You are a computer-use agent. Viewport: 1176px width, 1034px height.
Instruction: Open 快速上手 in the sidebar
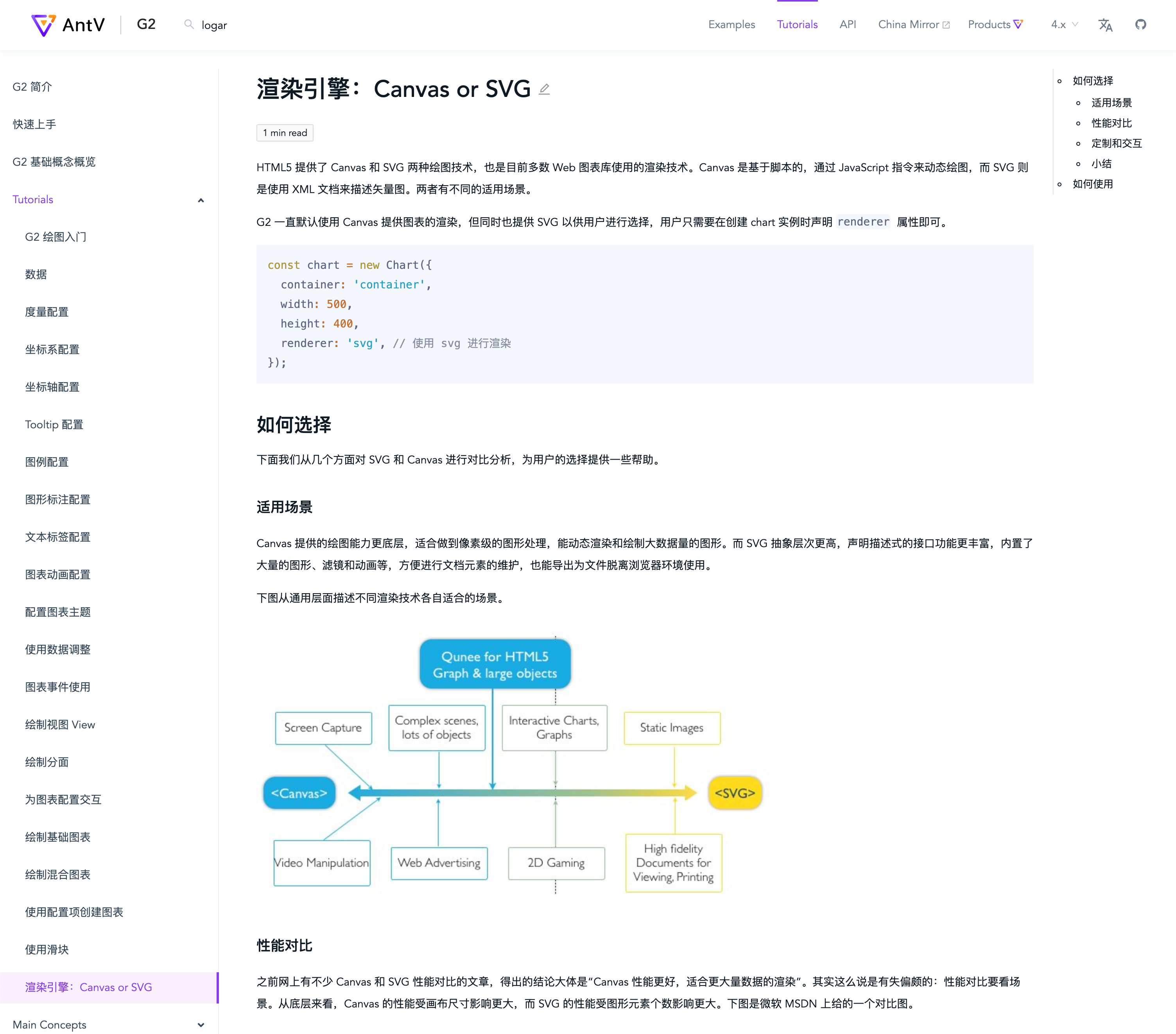34,124
